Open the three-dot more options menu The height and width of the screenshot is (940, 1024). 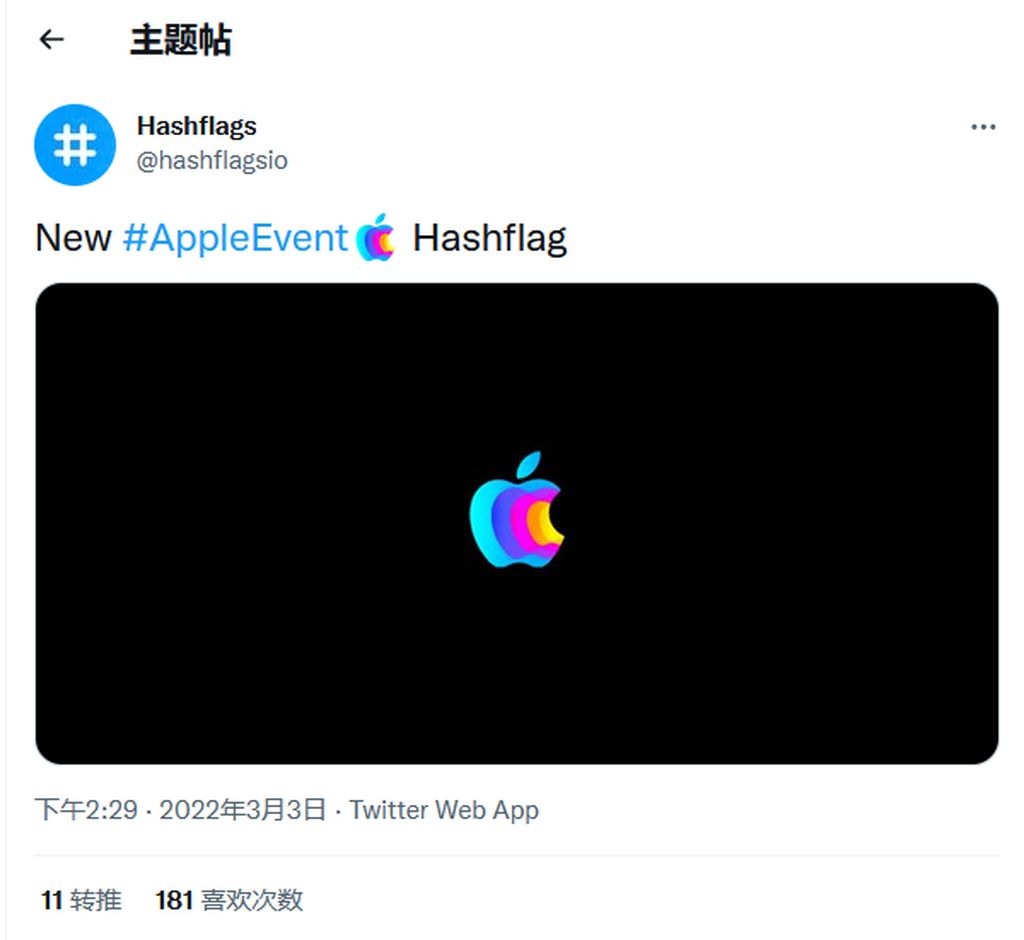click(x=983, y=127)
